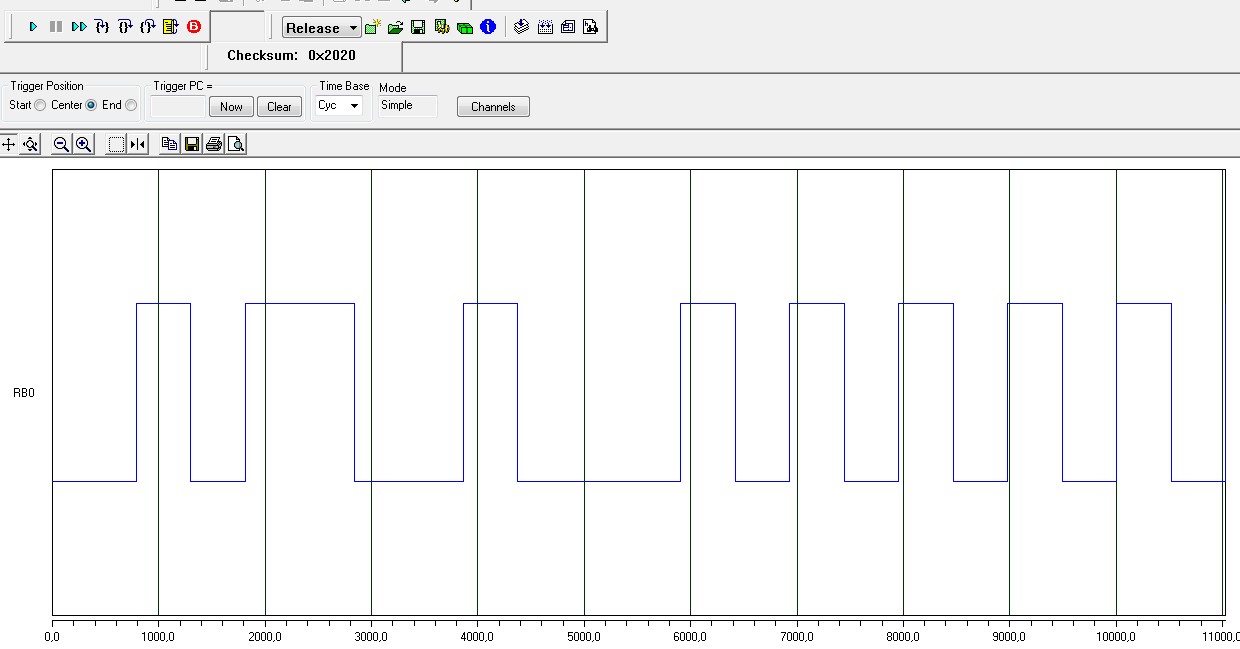Save the workspace with the top toolbar floppy icon
Viewport: 1240px width, 649px height.
tap(418, 27)
